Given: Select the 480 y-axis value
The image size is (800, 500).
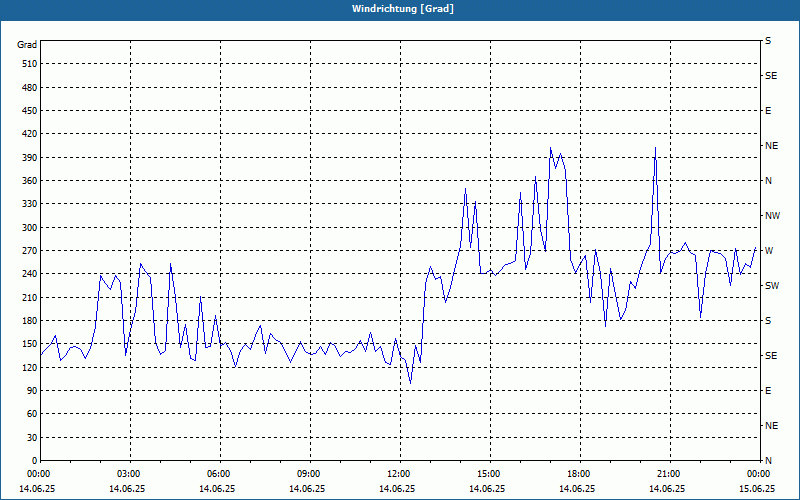Looking at the screenshot, I should pyautogui.click(x=29, y=87).
